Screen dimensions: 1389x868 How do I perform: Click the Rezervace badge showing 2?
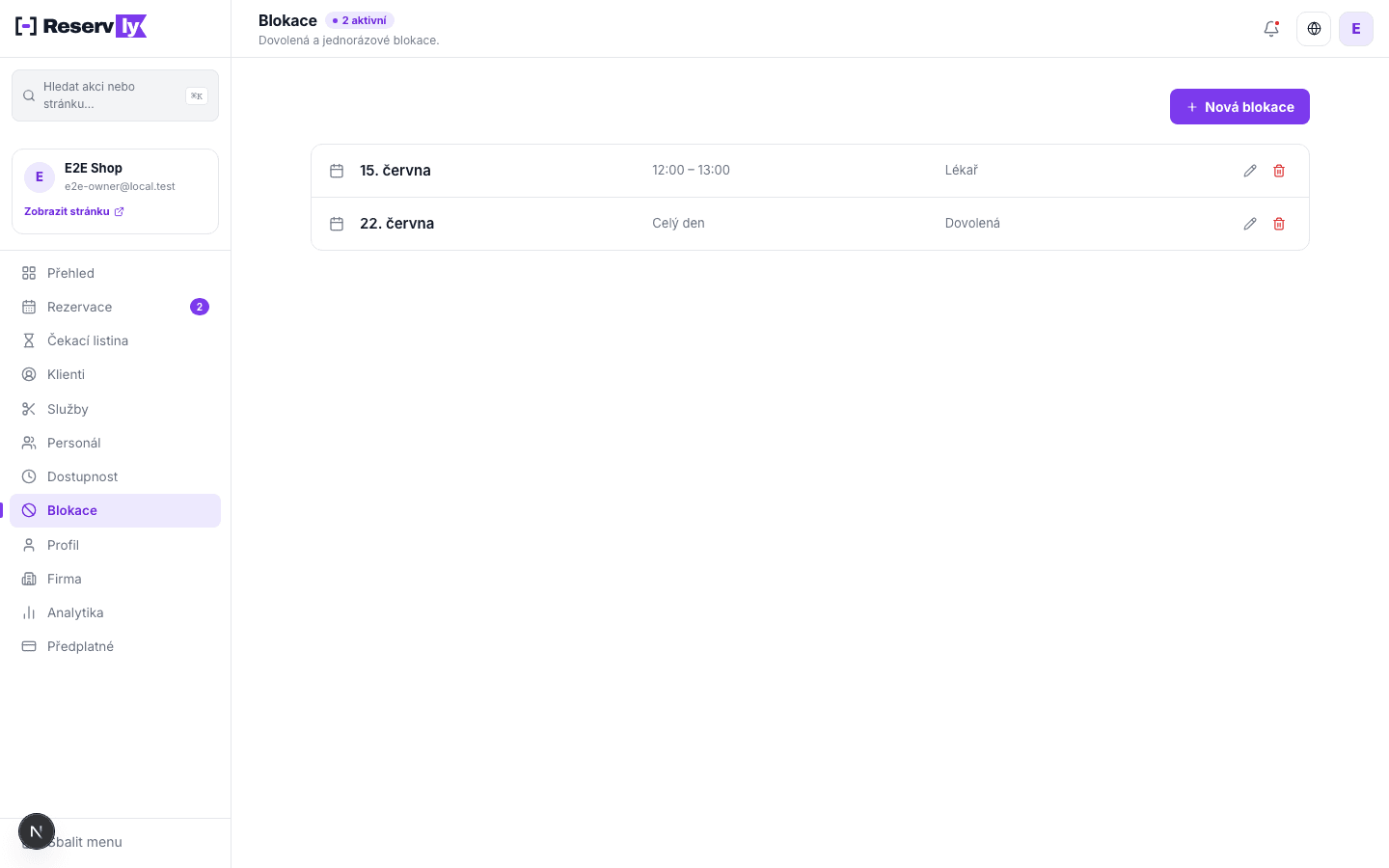pos(200,307)
